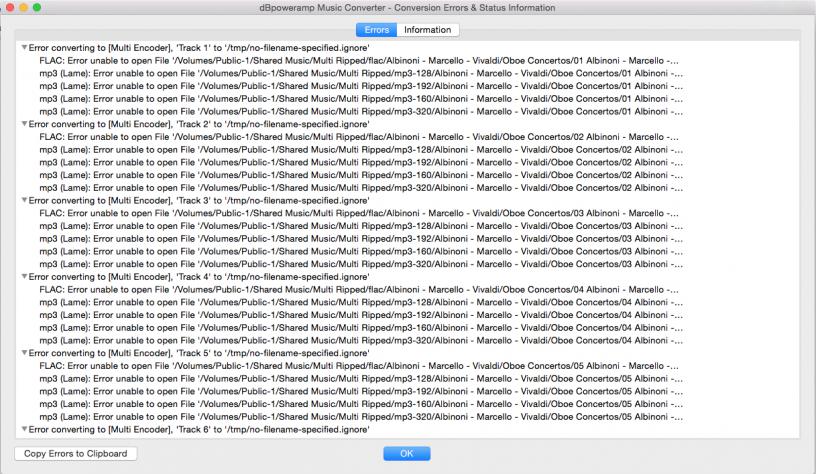
Task: Collapse the Track 2 error group triangle
Action: tap(25, 124)
